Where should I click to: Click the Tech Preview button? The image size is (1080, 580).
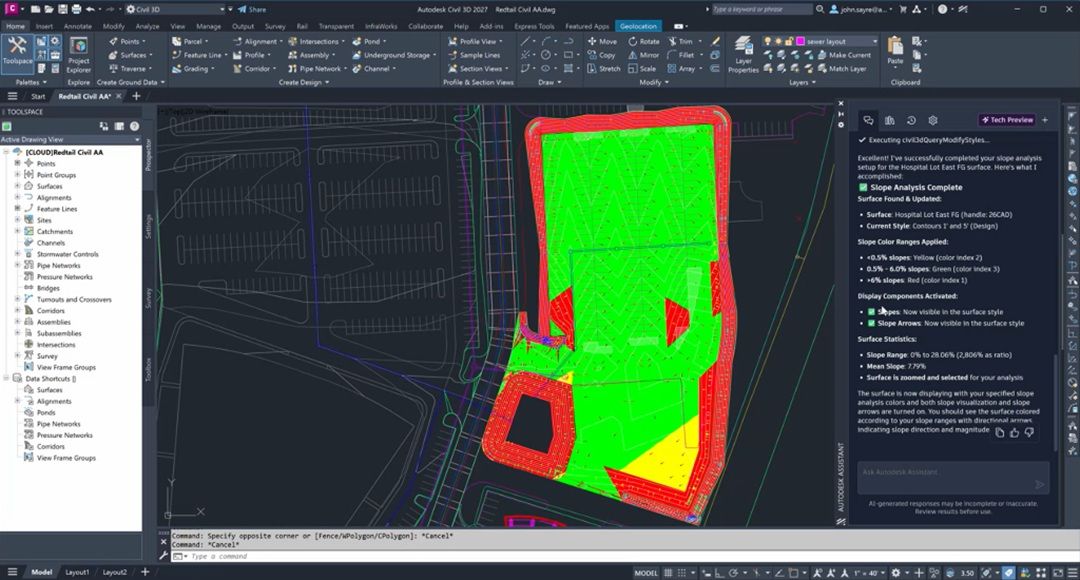pos(1008,120)
